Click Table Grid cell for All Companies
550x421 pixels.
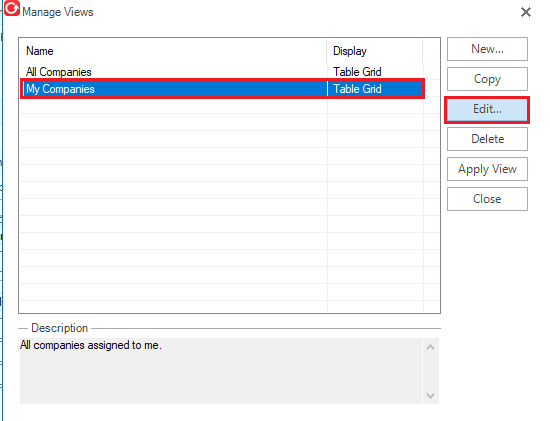point(357,72)
